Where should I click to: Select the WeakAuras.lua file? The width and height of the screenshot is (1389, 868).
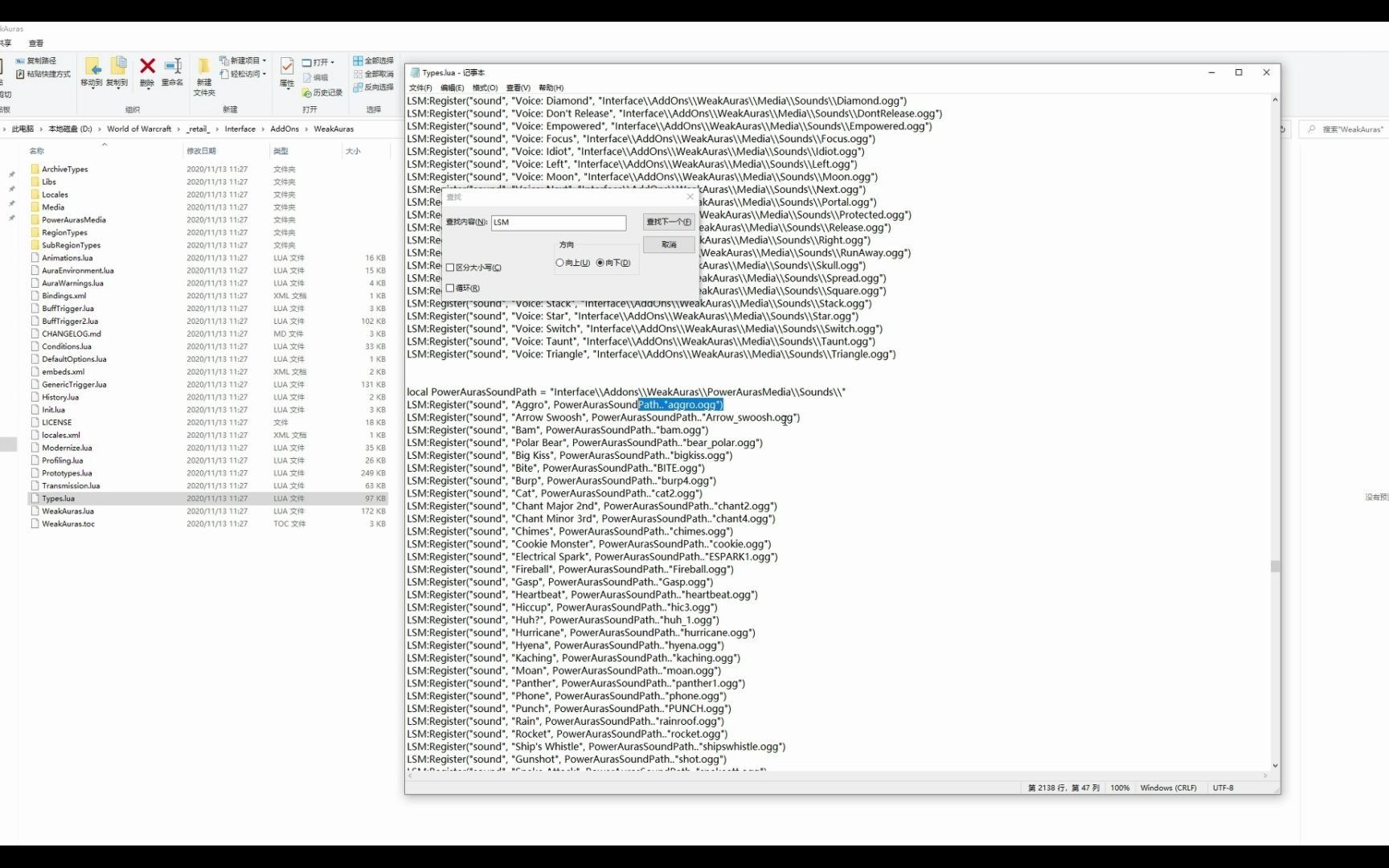(68, 511)
